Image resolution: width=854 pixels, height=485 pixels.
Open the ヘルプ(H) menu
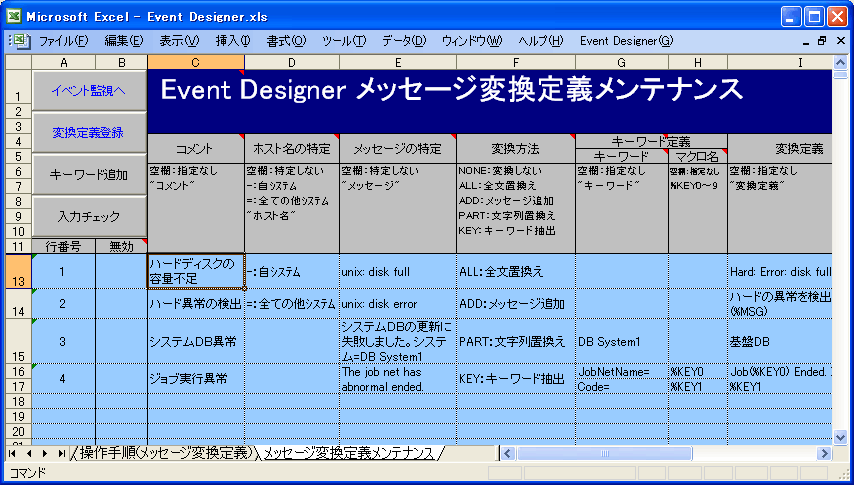click(540, 41)
